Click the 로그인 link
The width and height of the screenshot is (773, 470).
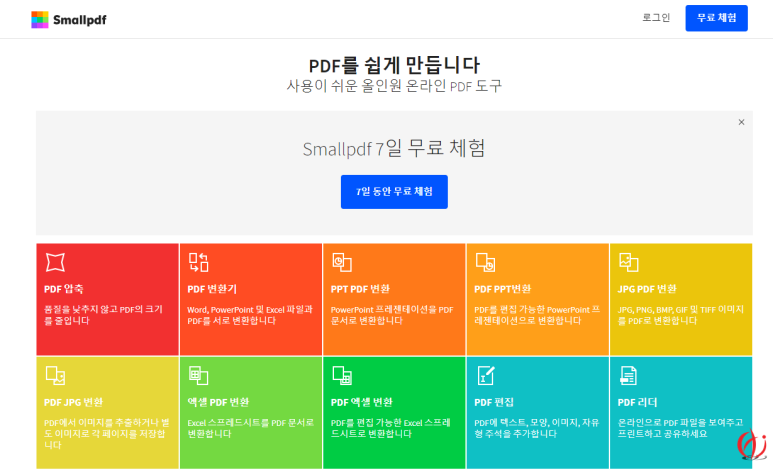click(656, 18)
